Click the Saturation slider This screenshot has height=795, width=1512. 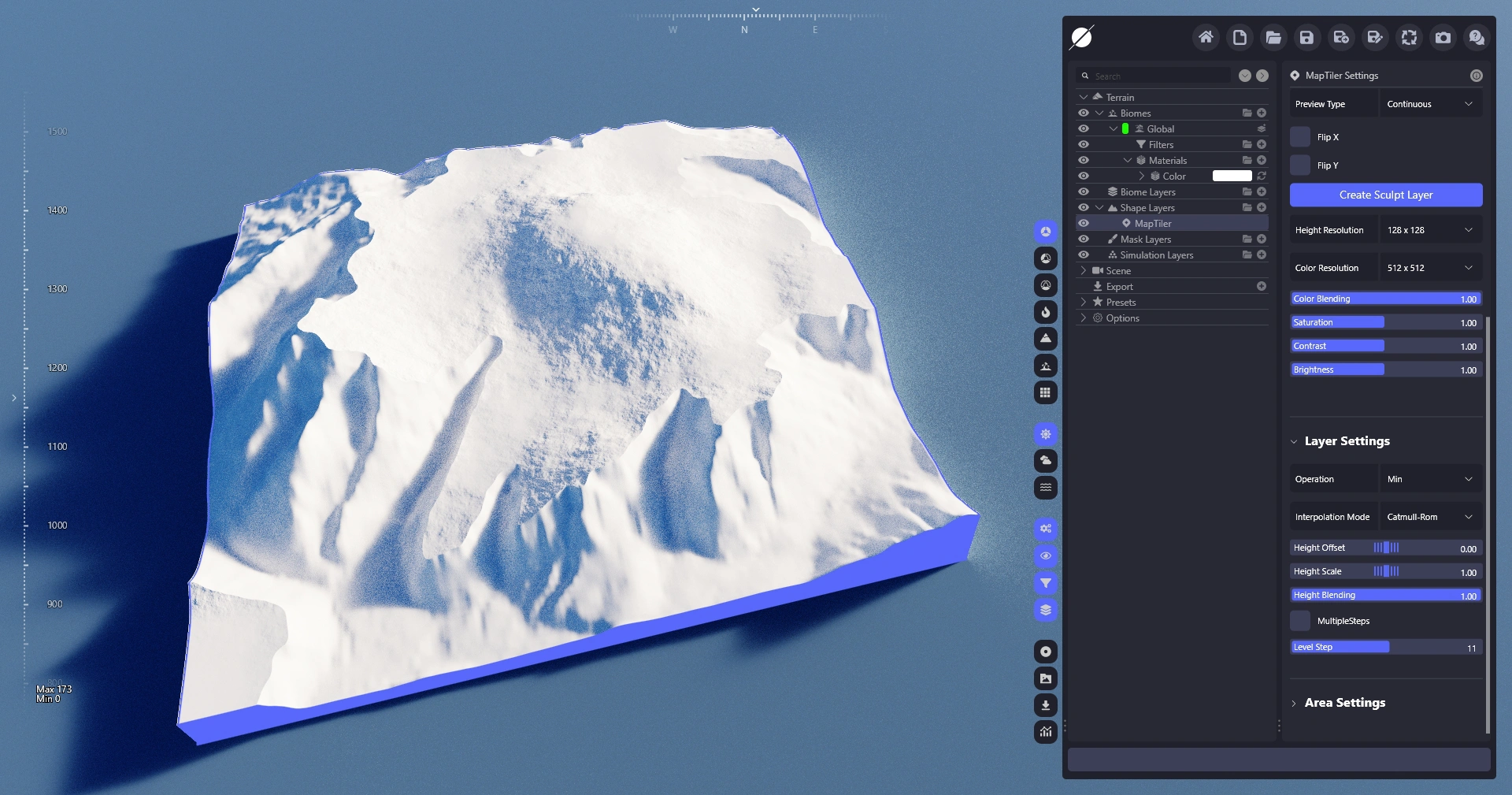1385,322
